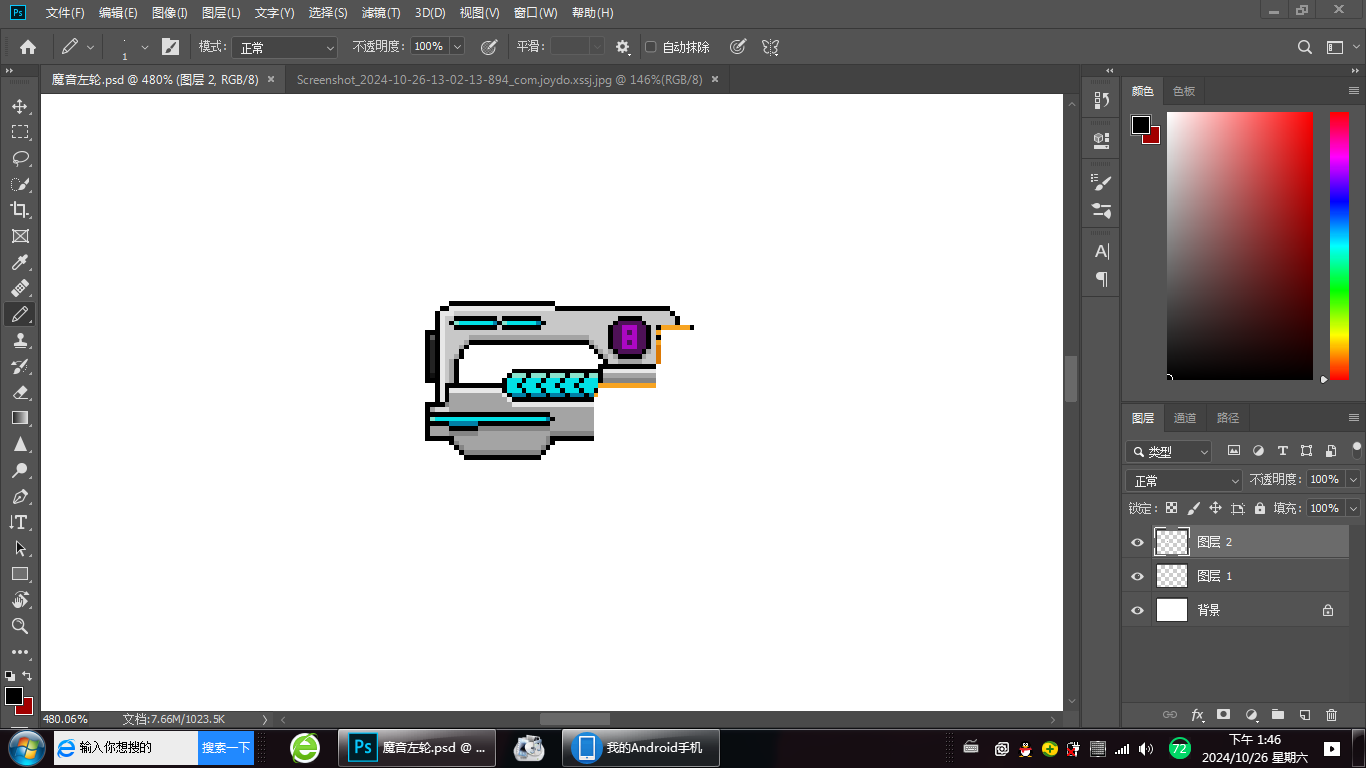Open the 图像(I) menu
The height and width of the screenshot is (768, 1366).
click(x=170, y=13)
